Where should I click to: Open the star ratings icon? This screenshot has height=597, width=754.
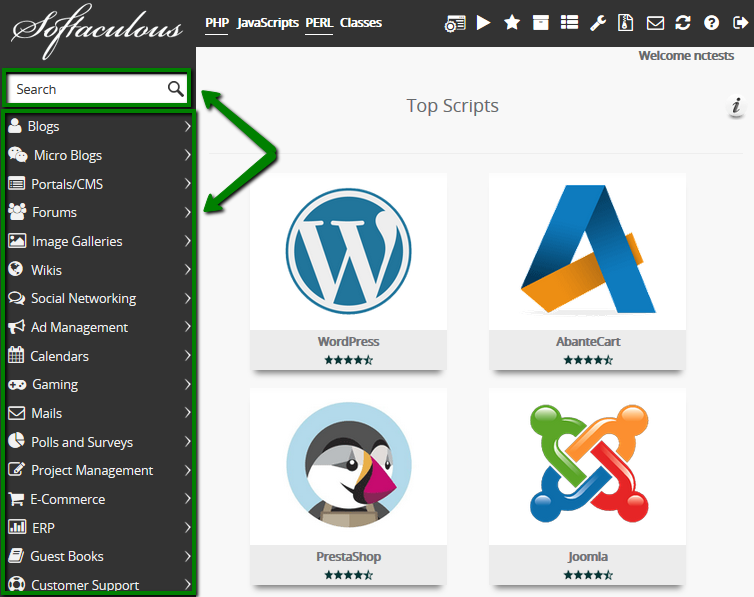(512, 23)
